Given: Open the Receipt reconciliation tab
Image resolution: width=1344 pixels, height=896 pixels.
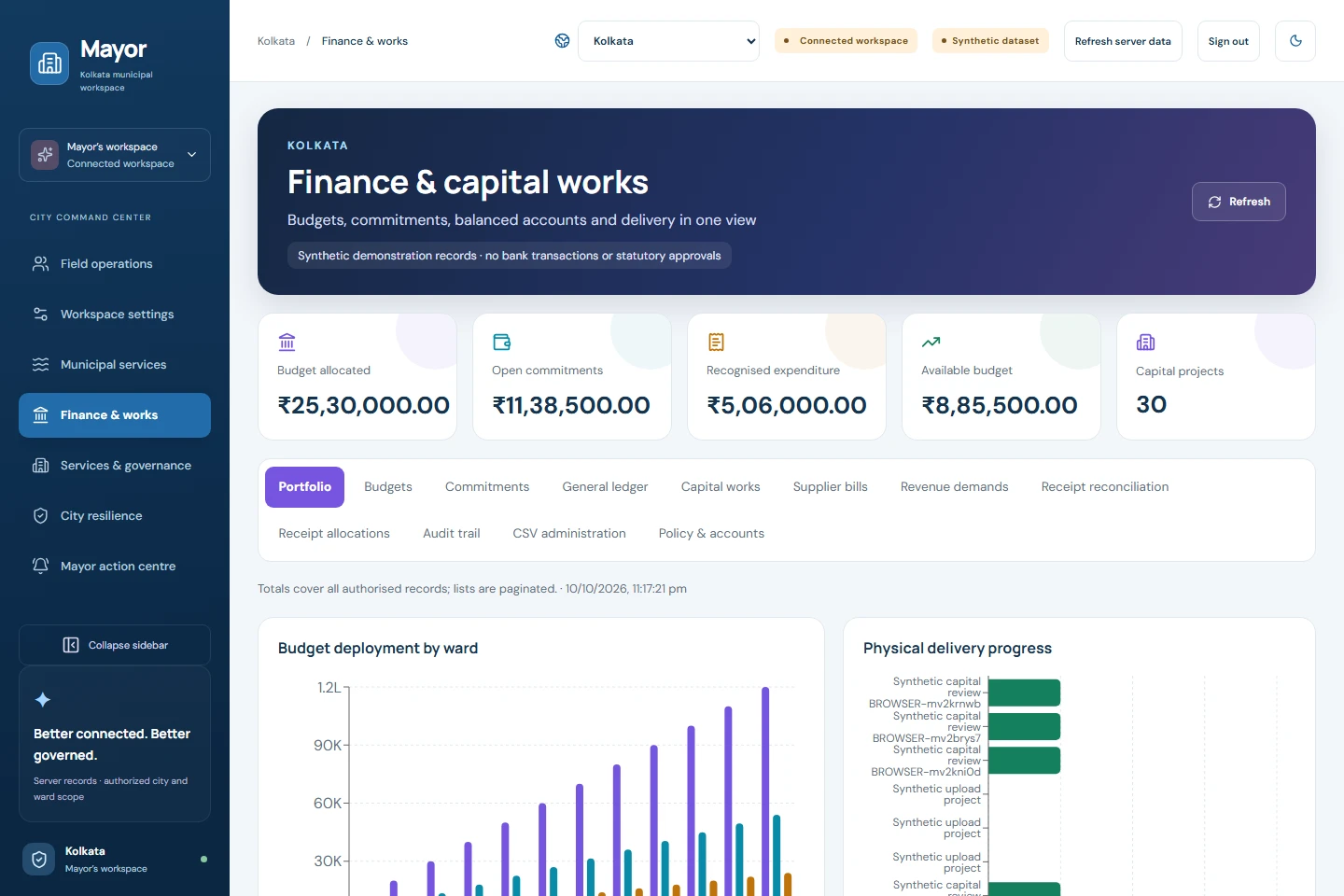Looking at the screenshot, I should click(1105, 487).
